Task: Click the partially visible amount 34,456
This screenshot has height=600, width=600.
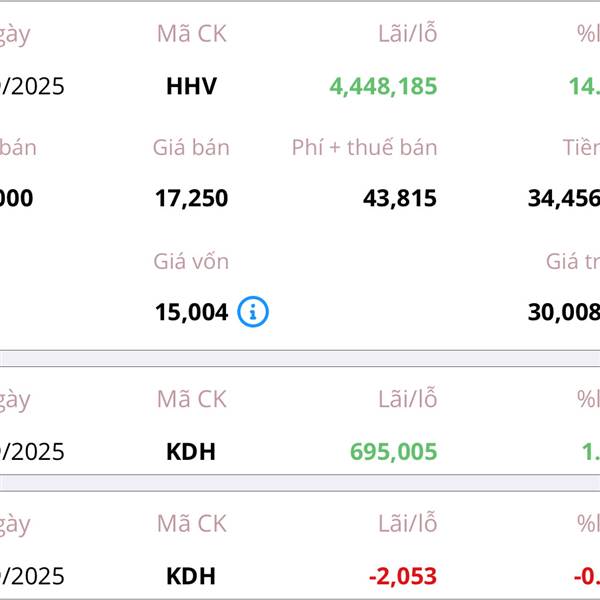Action: tap(563, 199)
